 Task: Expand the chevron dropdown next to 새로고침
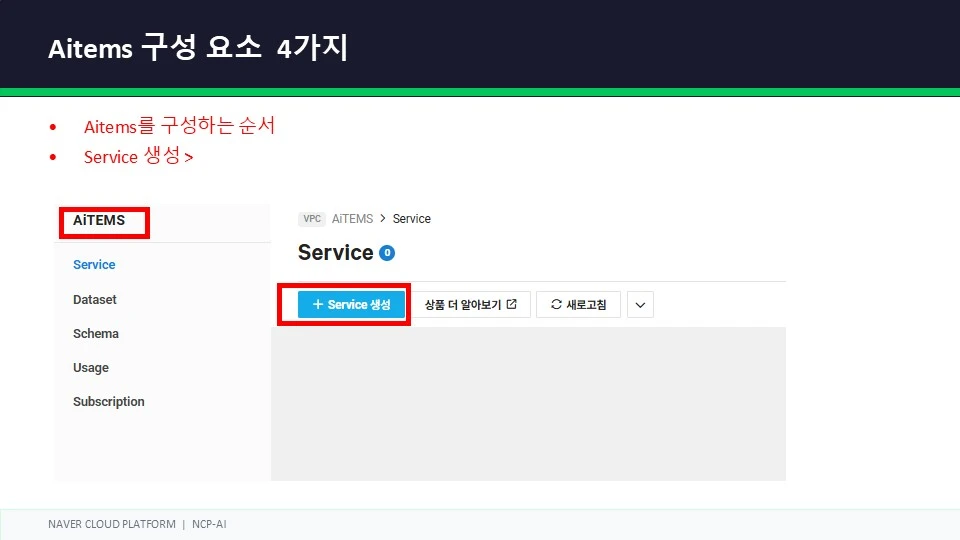point(640,304)
